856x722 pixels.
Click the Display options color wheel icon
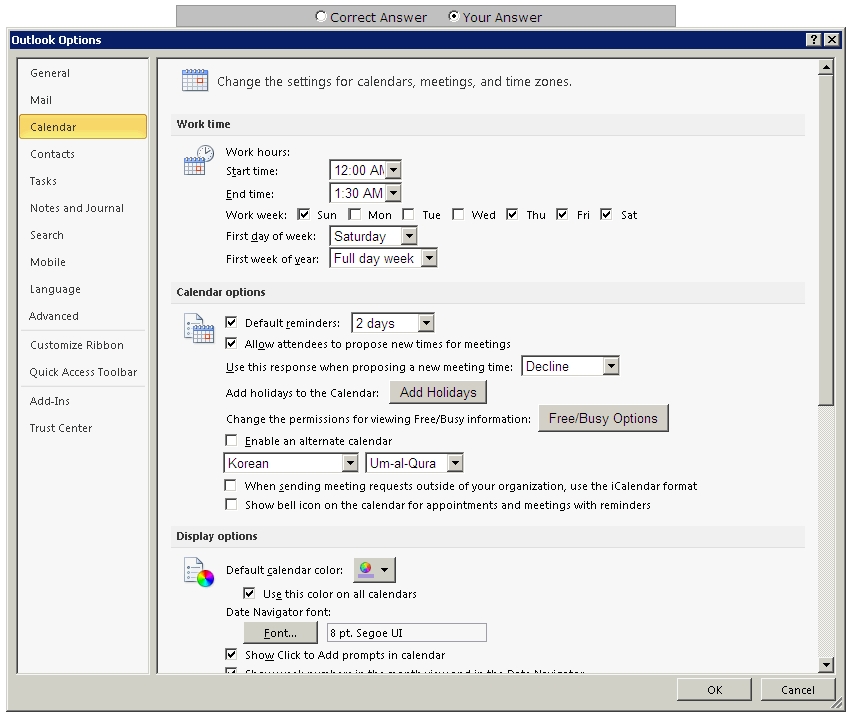[x=198, y=572]
